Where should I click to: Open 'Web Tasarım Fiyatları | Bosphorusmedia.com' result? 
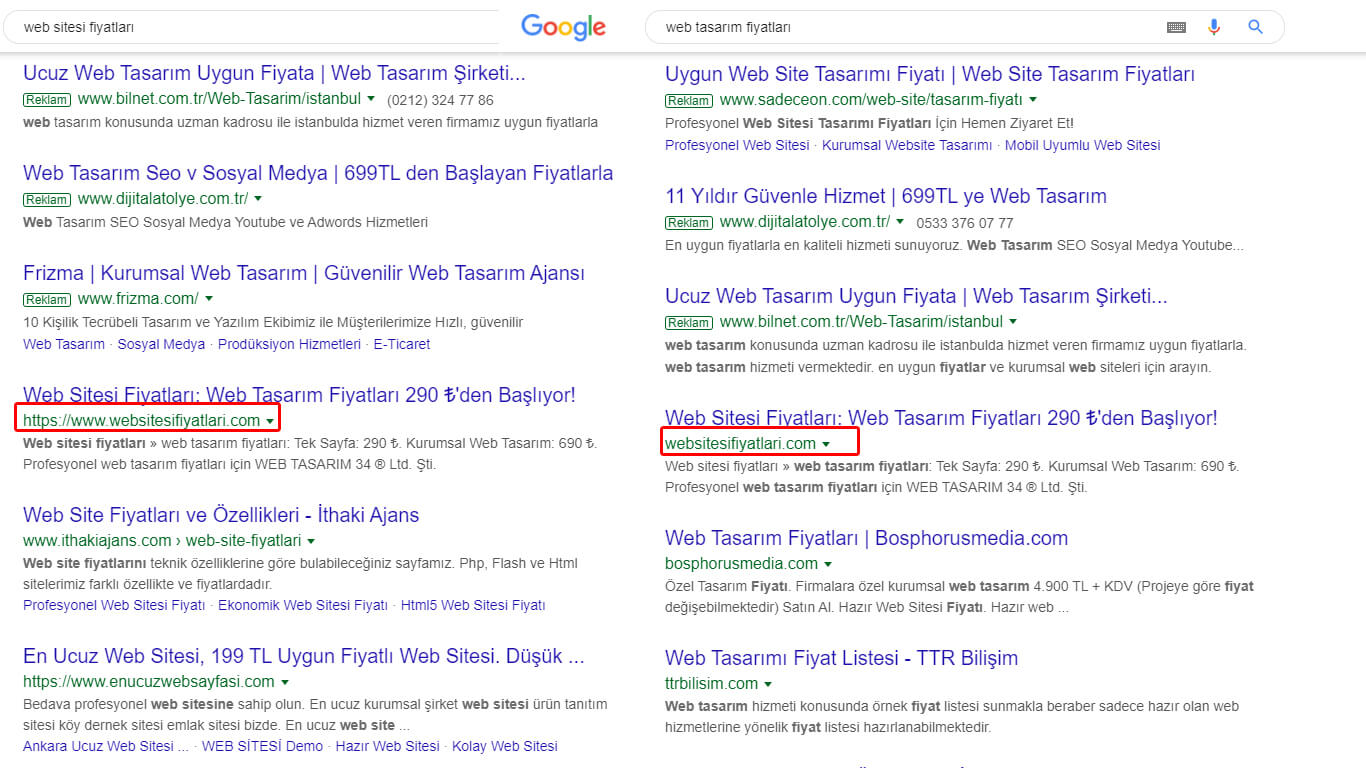coord(867,538)
